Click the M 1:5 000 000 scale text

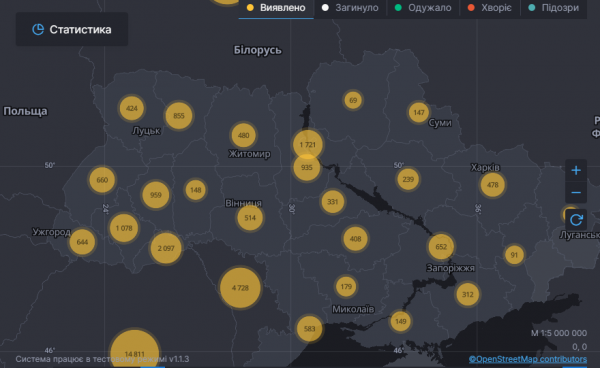[559, 333]
